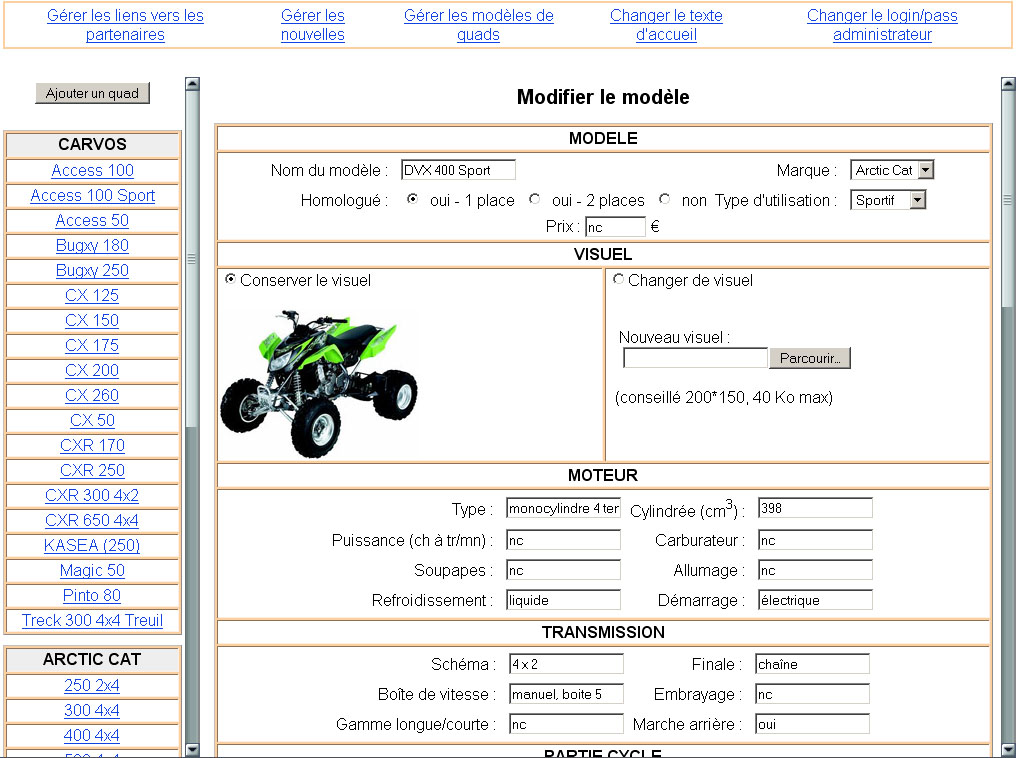Click the model list scrollbar up arrow

192,84
